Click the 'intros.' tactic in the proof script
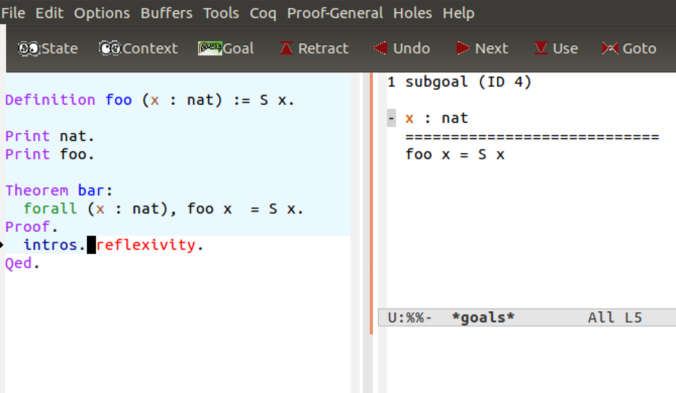676x393 pixels. point(54,245)
